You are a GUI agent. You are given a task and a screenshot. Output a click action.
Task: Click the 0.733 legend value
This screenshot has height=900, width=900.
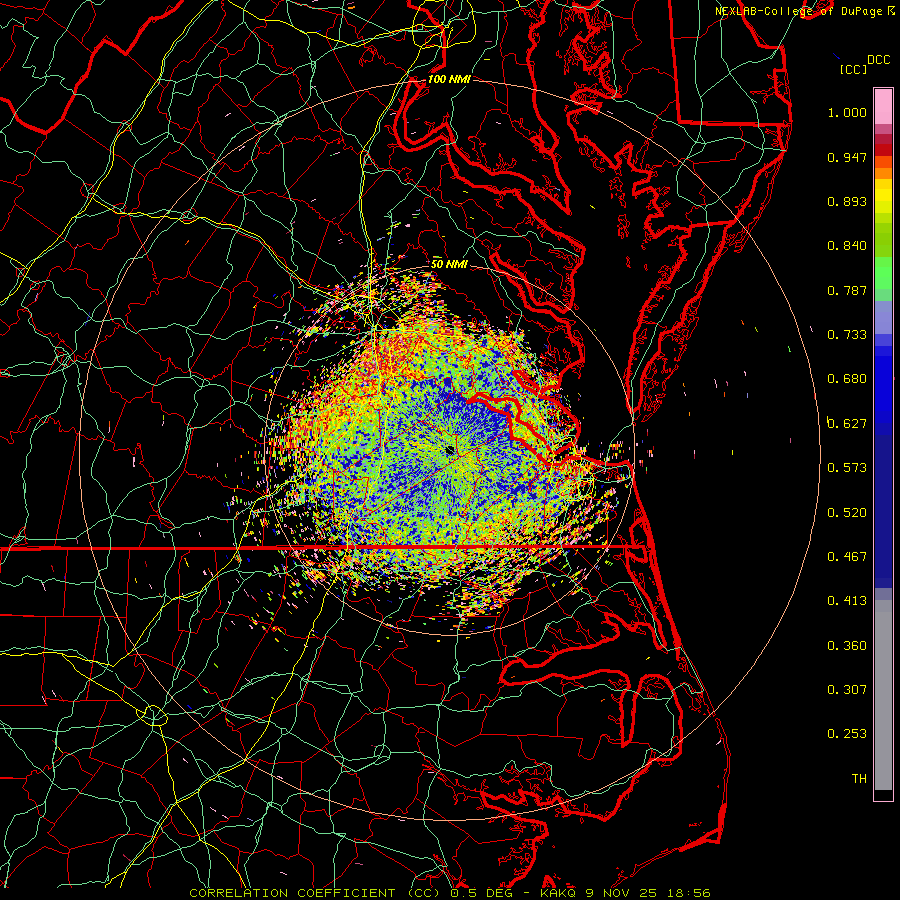pyautogui.click(x=847, y=335)
